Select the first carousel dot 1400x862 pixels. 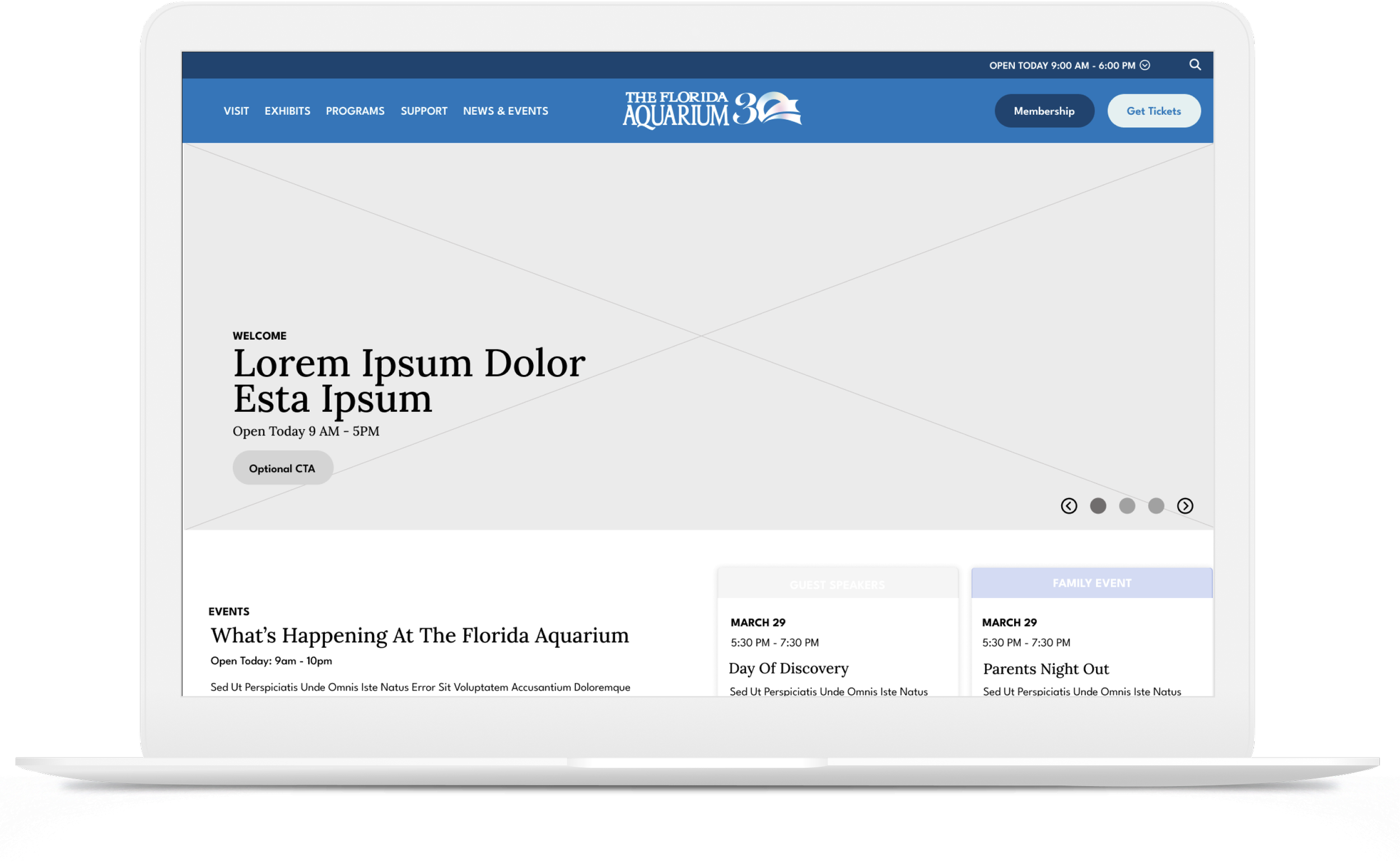(1098, 505)
